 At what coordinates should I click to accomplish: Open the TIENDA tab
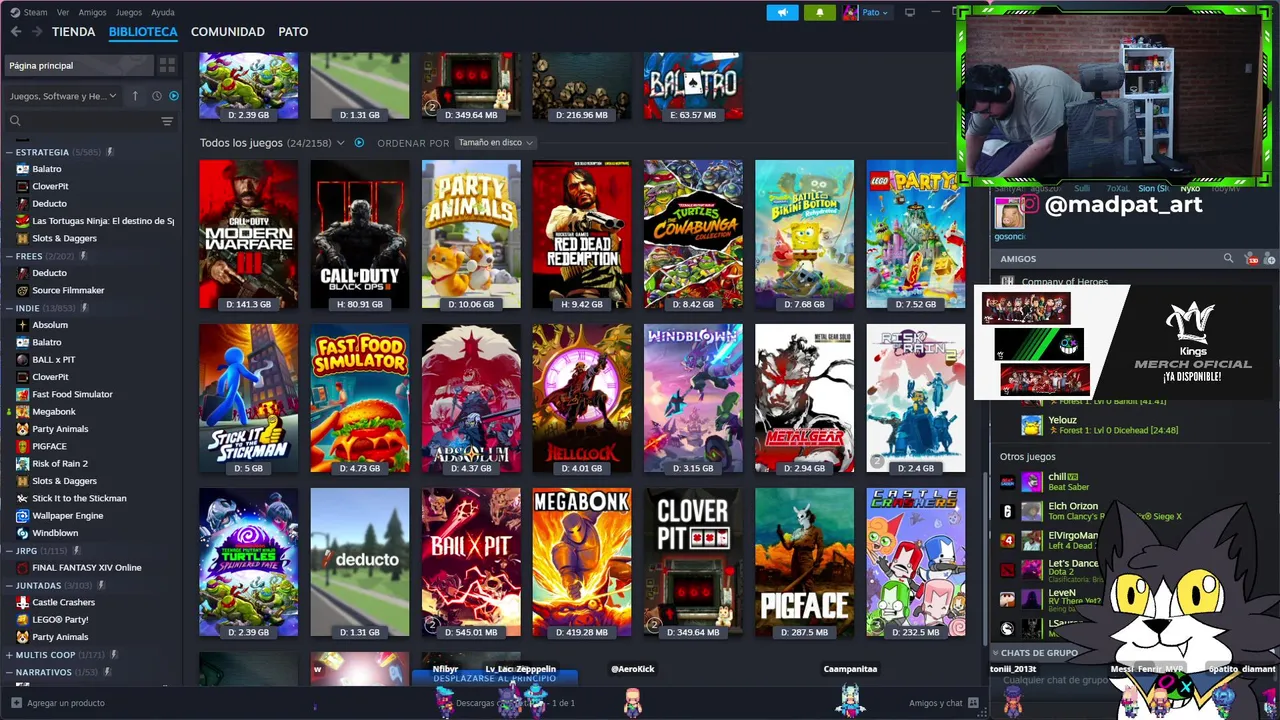tap(74, 32)
